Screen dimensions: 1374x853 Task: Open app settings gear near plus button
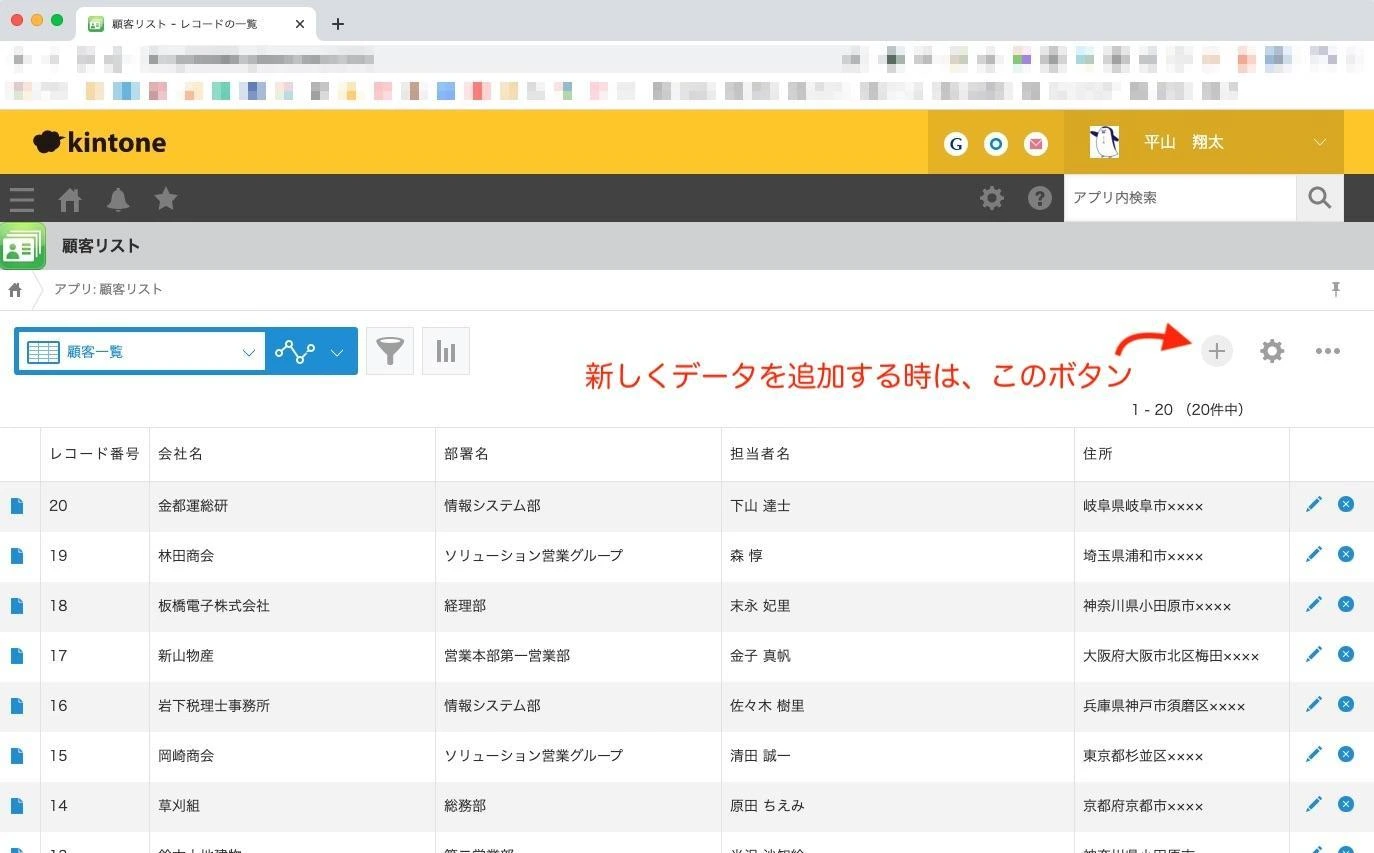click(x=1272, y=351)
